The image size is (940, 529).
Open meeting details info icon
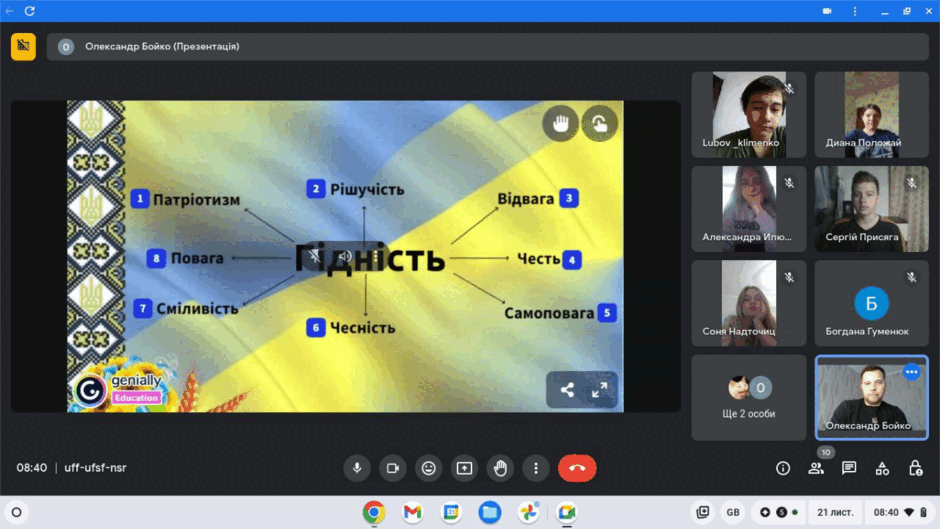[x=783, y=468]
